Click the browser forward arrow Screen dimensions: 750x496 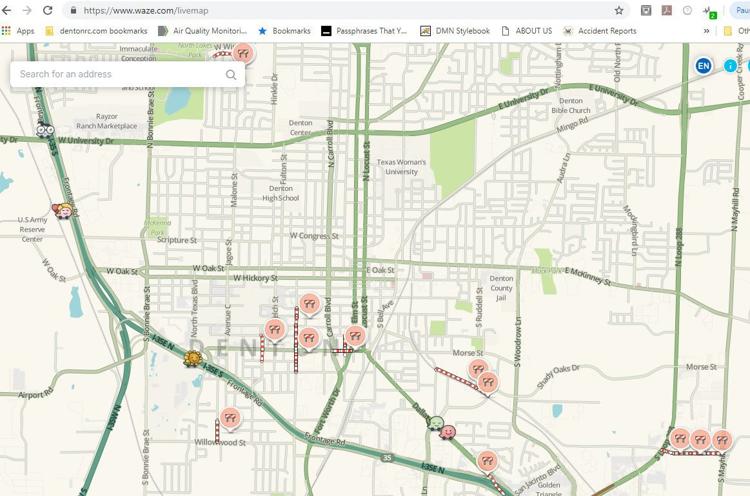pos(27,10)
